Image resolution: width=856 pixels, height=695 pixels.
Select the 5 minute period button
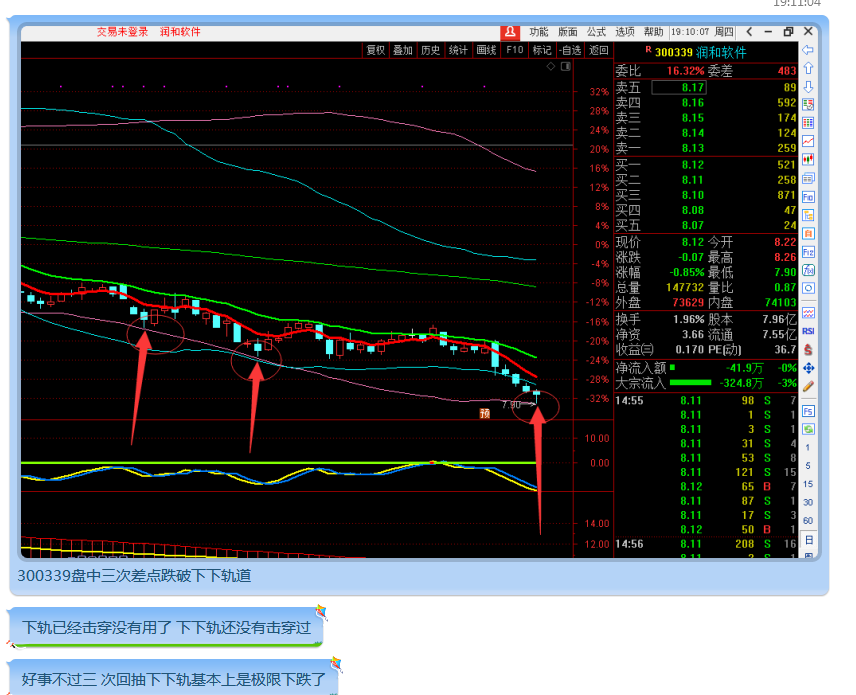(808, 466)
